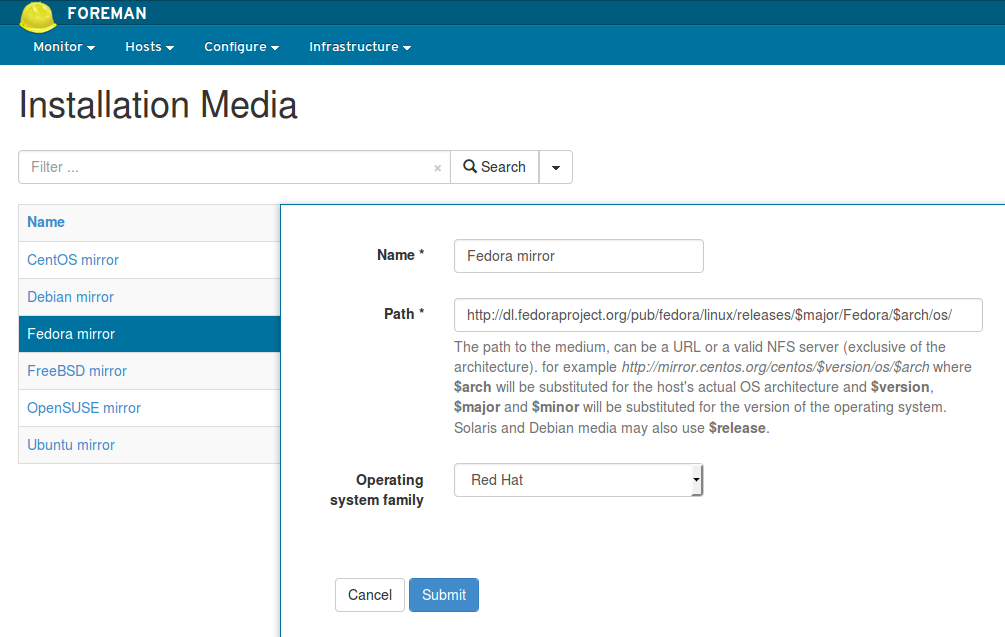The width and height of the screenshot is (1005, 637).
Task: Open the Debian mirror entry
Action: pos(71,297)
